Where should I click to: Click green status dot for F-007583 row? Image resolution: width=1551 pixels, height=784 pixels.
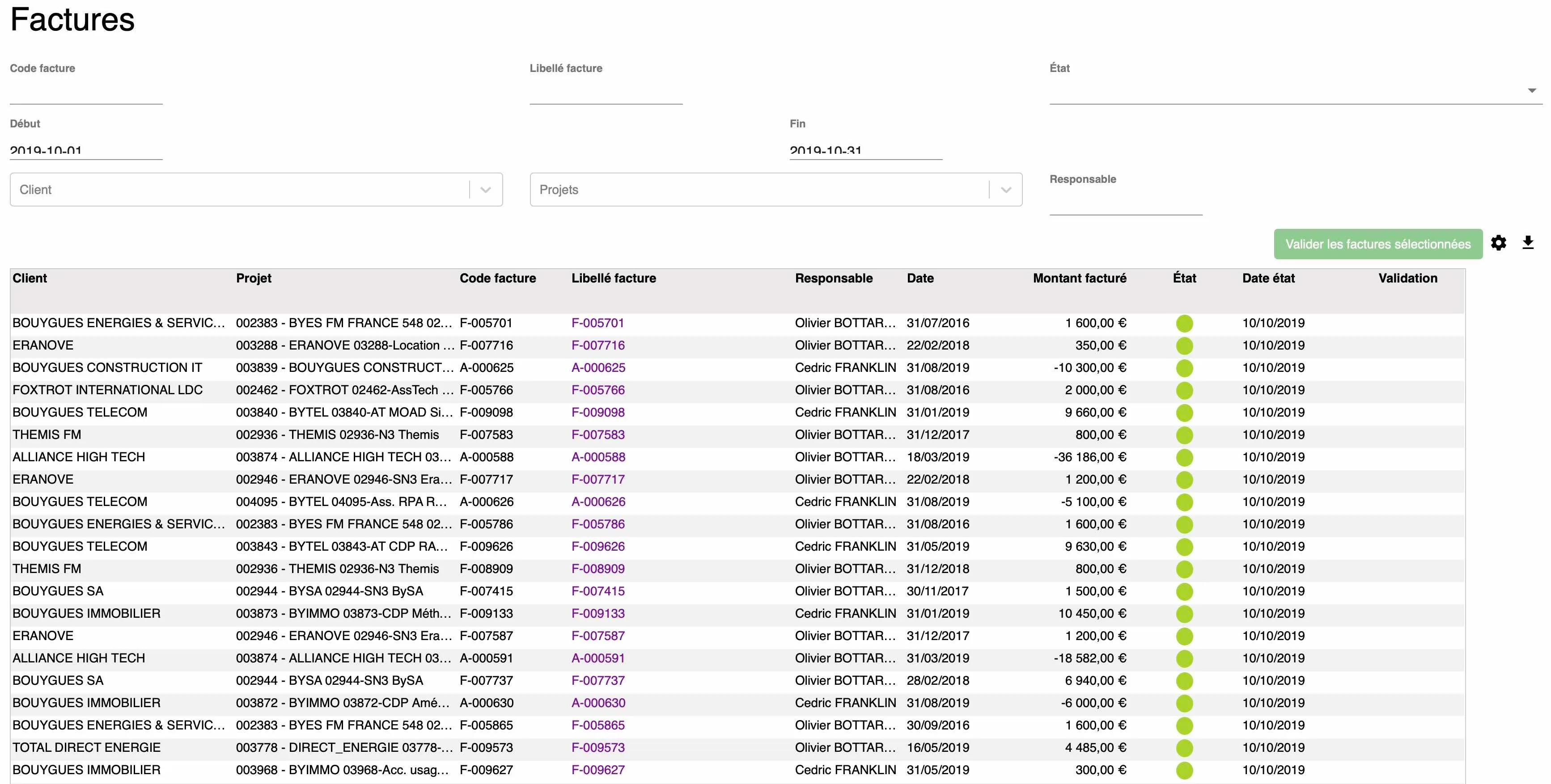[1184, 435]
